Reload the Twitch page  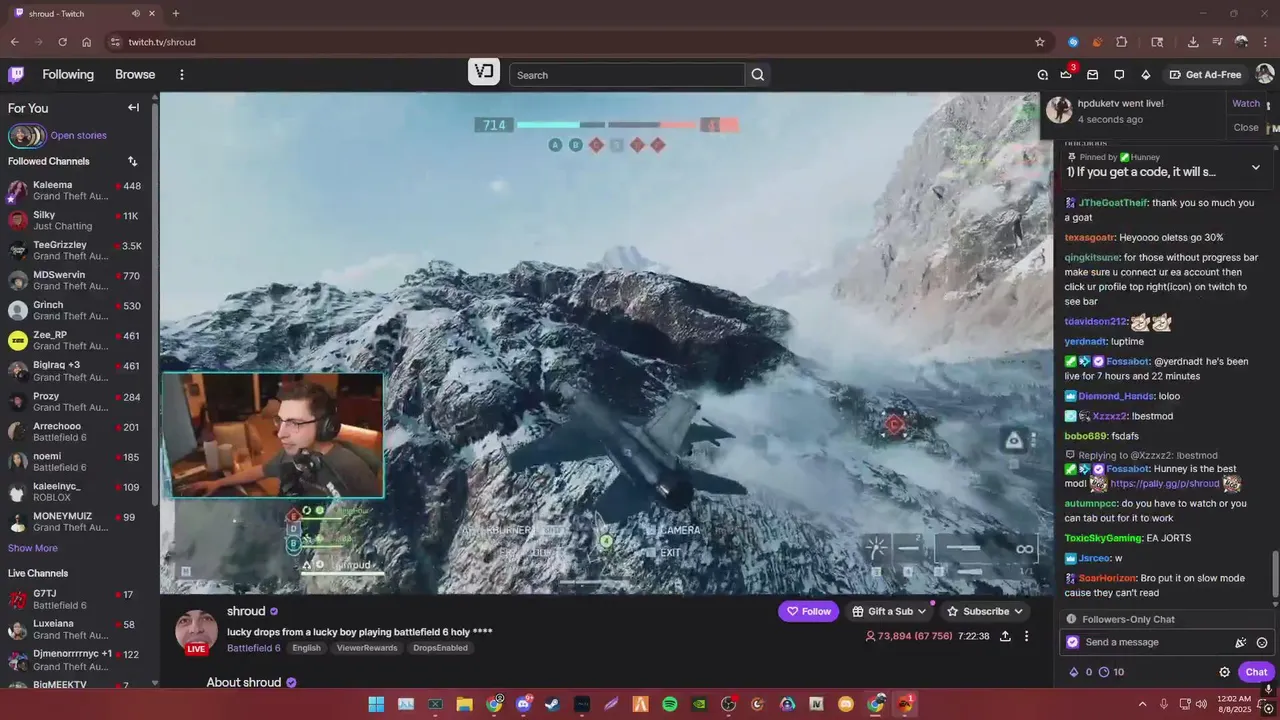pyautogui.click(x=62, y=42)
